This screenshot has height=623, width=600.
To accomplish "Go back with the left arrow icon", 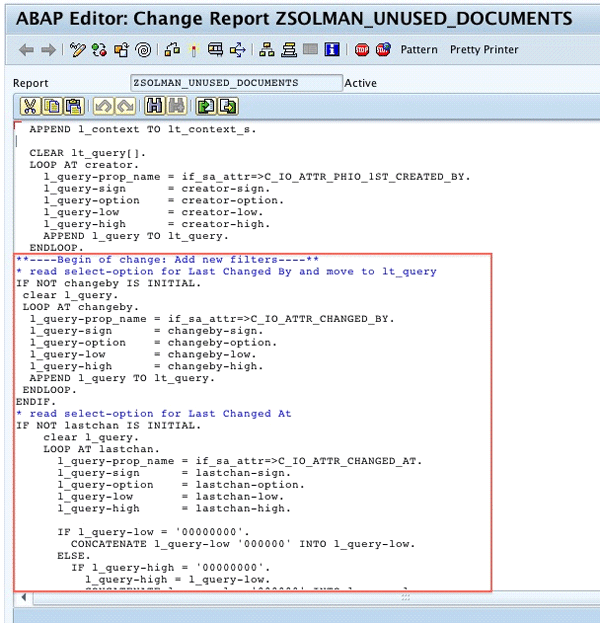I will 26,50.
